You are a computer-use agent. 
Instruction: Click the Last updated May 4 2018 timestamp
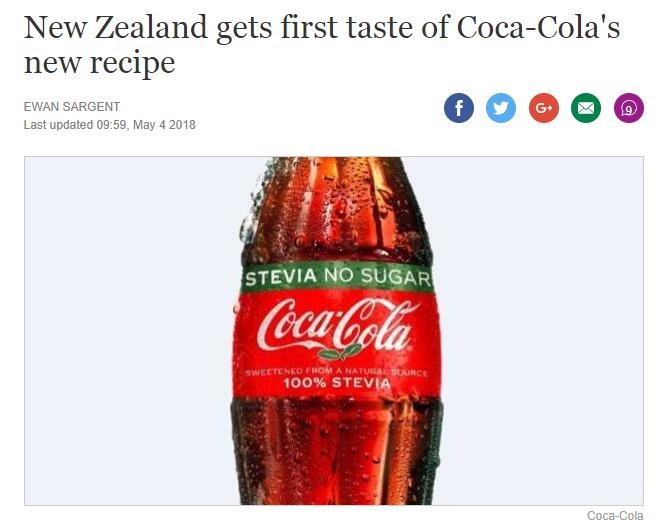click(109, 125)
